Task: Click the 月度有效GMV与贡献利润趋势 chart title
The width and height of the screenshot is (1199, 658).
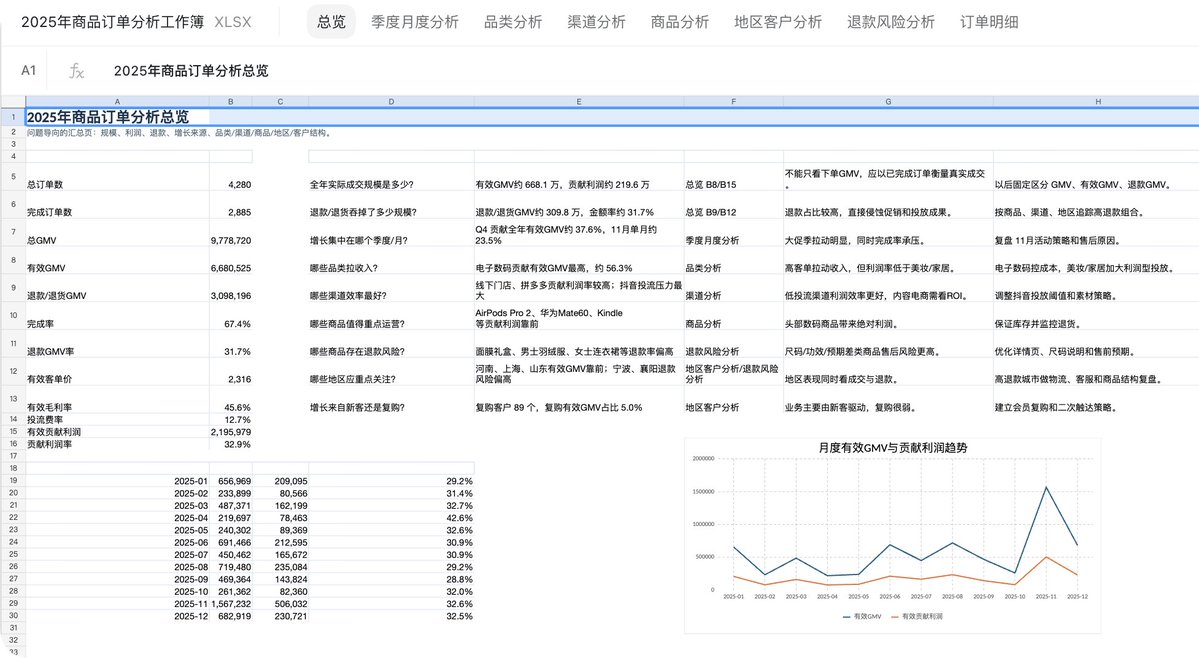Action: (892, 448)
